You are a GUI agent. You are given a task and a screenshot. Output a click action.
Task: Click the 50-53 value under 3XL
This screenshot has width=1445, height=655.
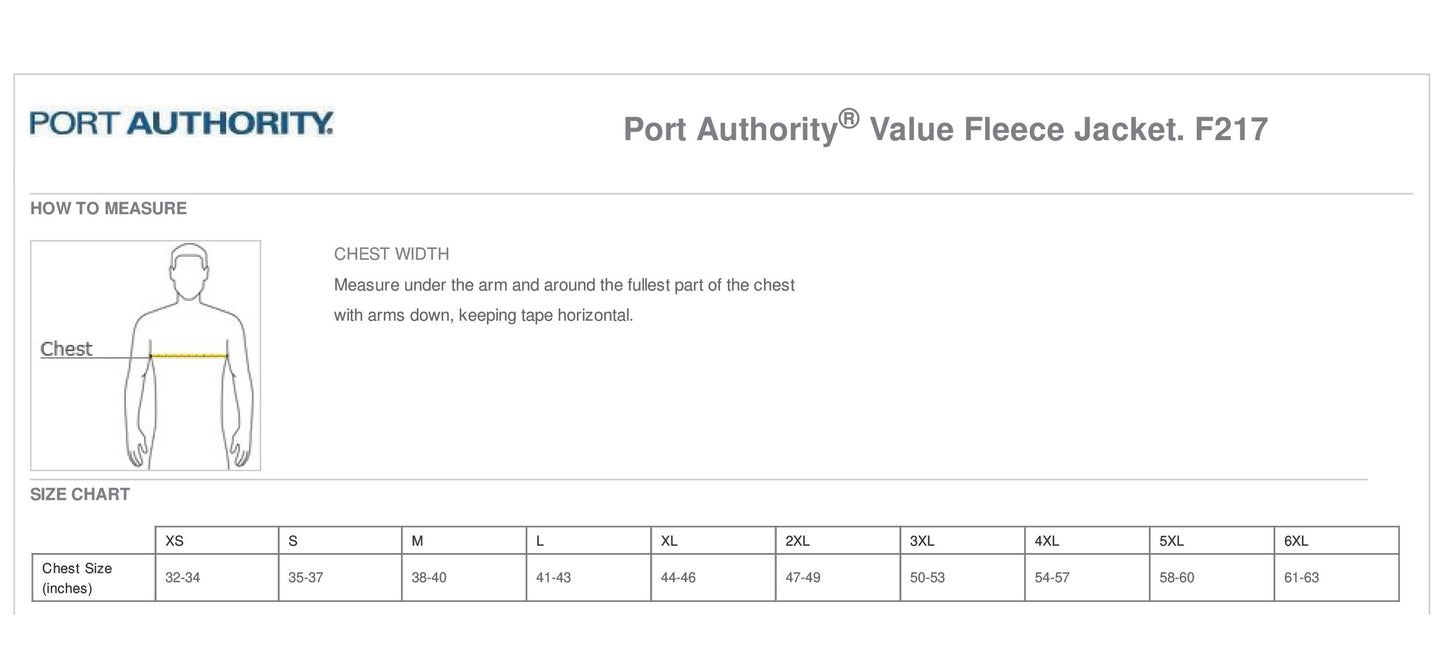coord(927,578)
